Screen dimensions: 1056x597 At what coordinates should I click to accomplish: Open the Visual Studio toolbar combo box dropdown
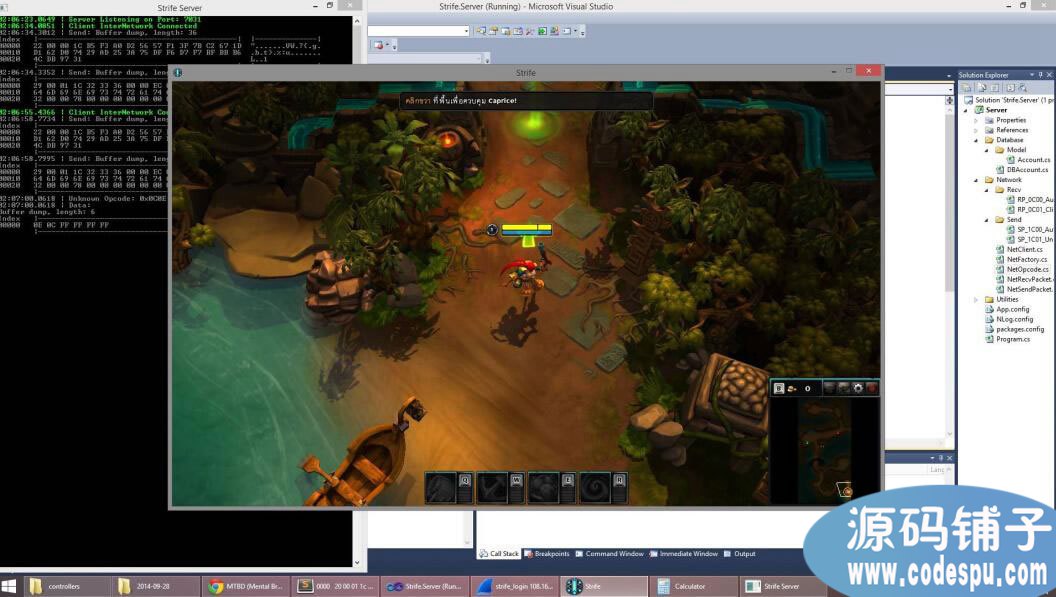click(x=466, y=31)
